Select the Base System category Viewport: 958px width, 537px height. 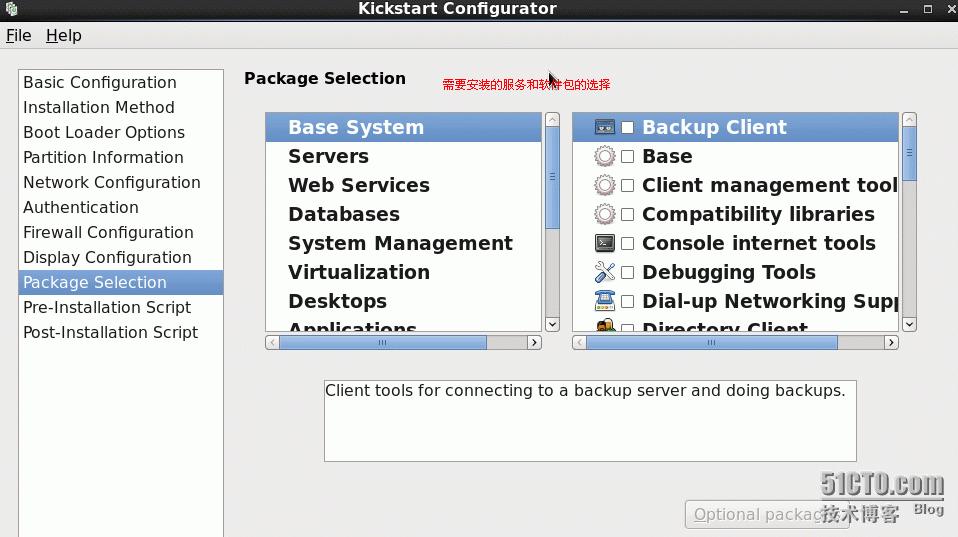point(403,127)
